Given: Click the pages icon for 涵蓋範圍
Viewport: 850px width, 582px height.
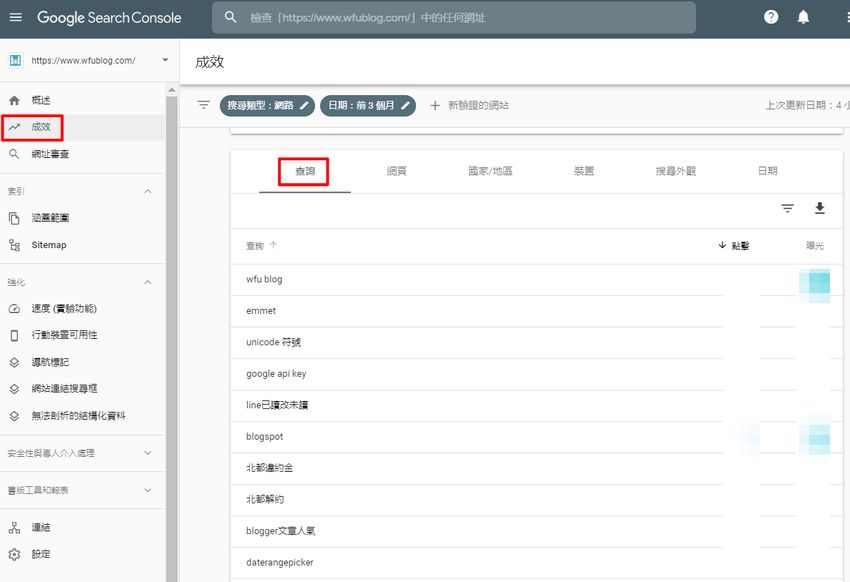Looking at the screenshot, I should [x=15, y=218].
